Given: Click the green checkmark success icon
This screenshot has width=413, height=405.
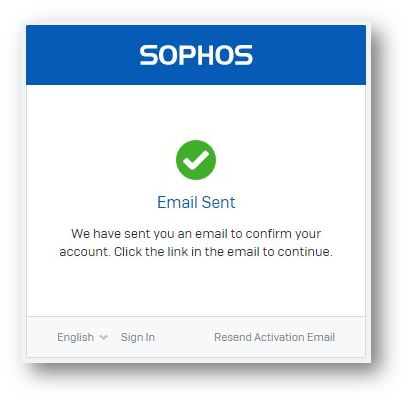Looking at the screenshot, I should click(x=196, y=160).
